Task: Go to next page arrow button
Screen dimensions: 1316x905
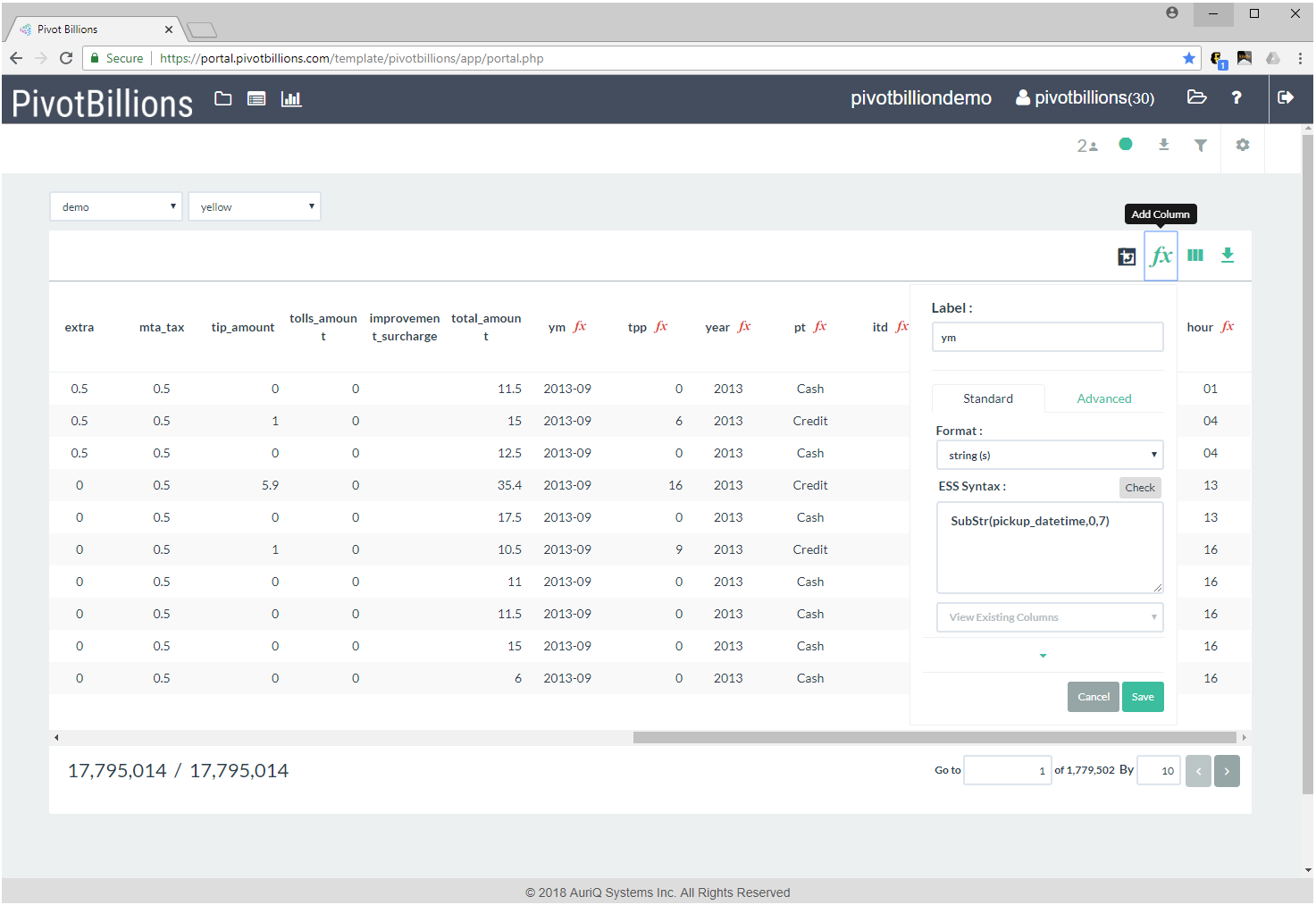Action: (x=1227, y=771)
